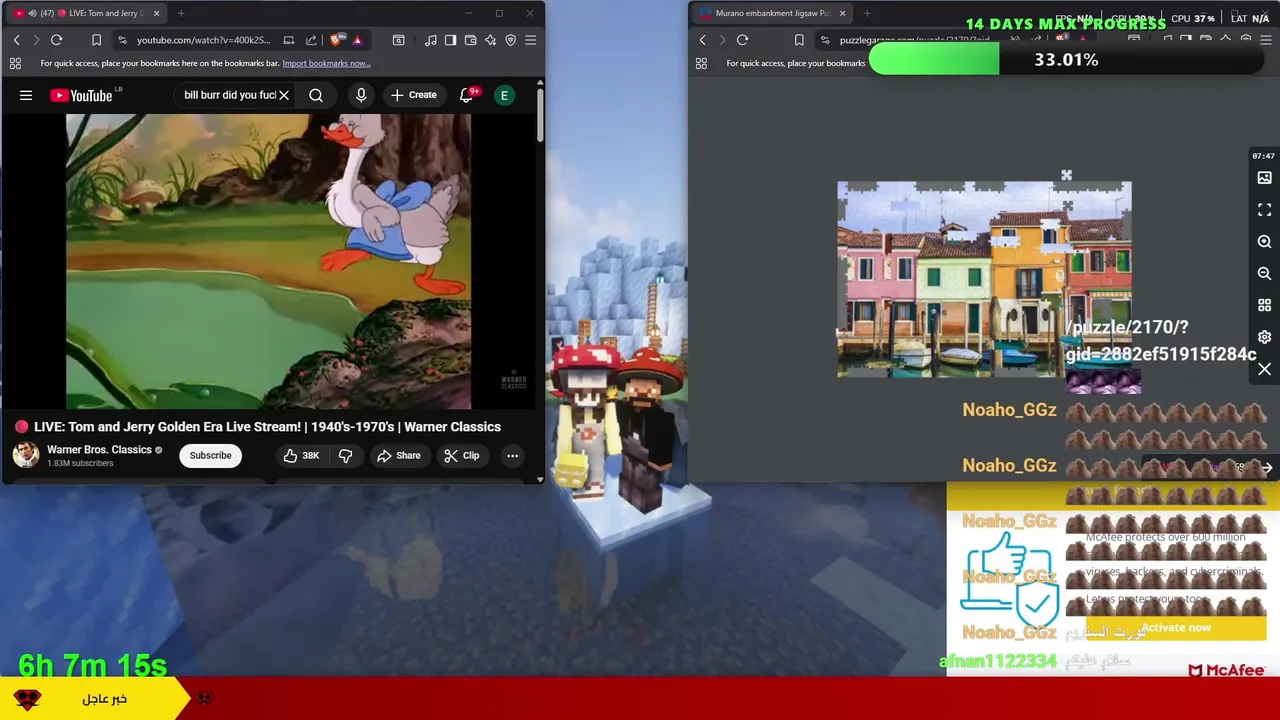Open Brave VPN shield icon in YouTube window
This screenshot has width=1280, height=720.
coord(510,40)
